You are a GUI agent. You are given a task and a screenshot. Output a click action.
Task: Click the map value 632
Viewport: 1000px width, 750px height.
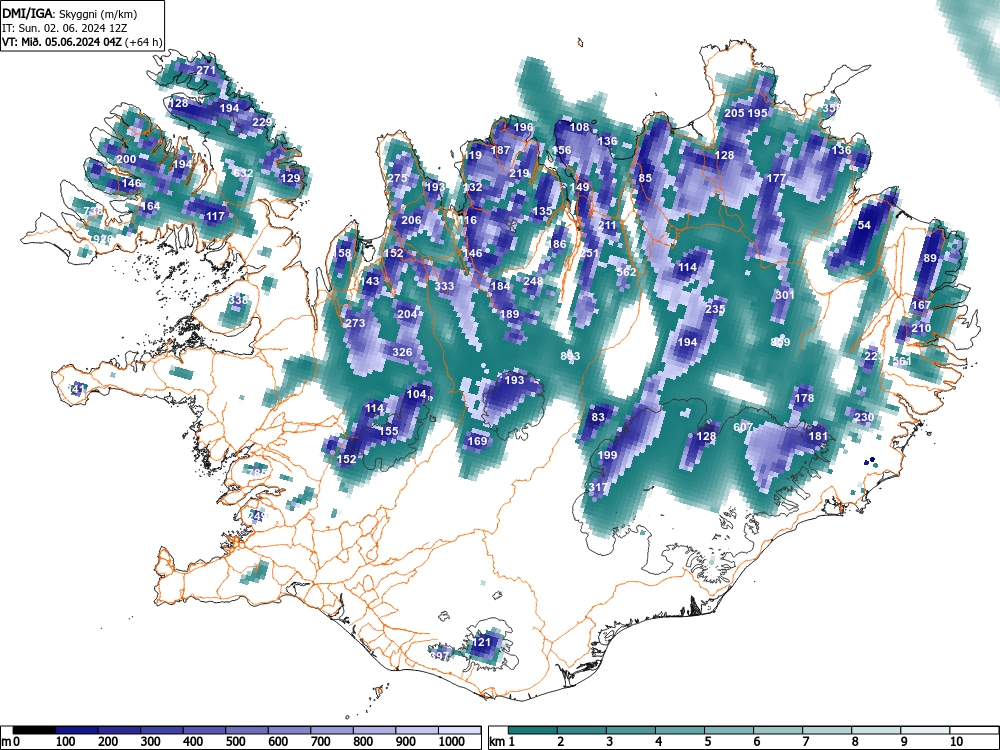point(243,173)
